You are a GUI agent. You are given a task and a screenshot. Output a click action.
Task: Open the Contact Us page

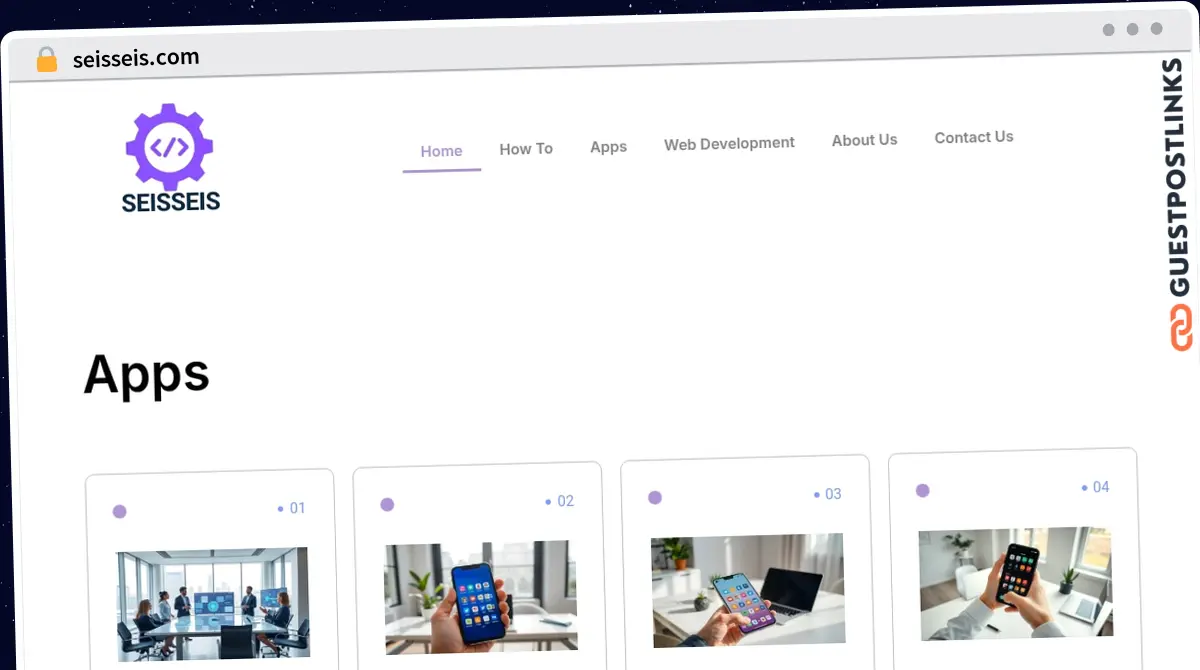(974, 137)
